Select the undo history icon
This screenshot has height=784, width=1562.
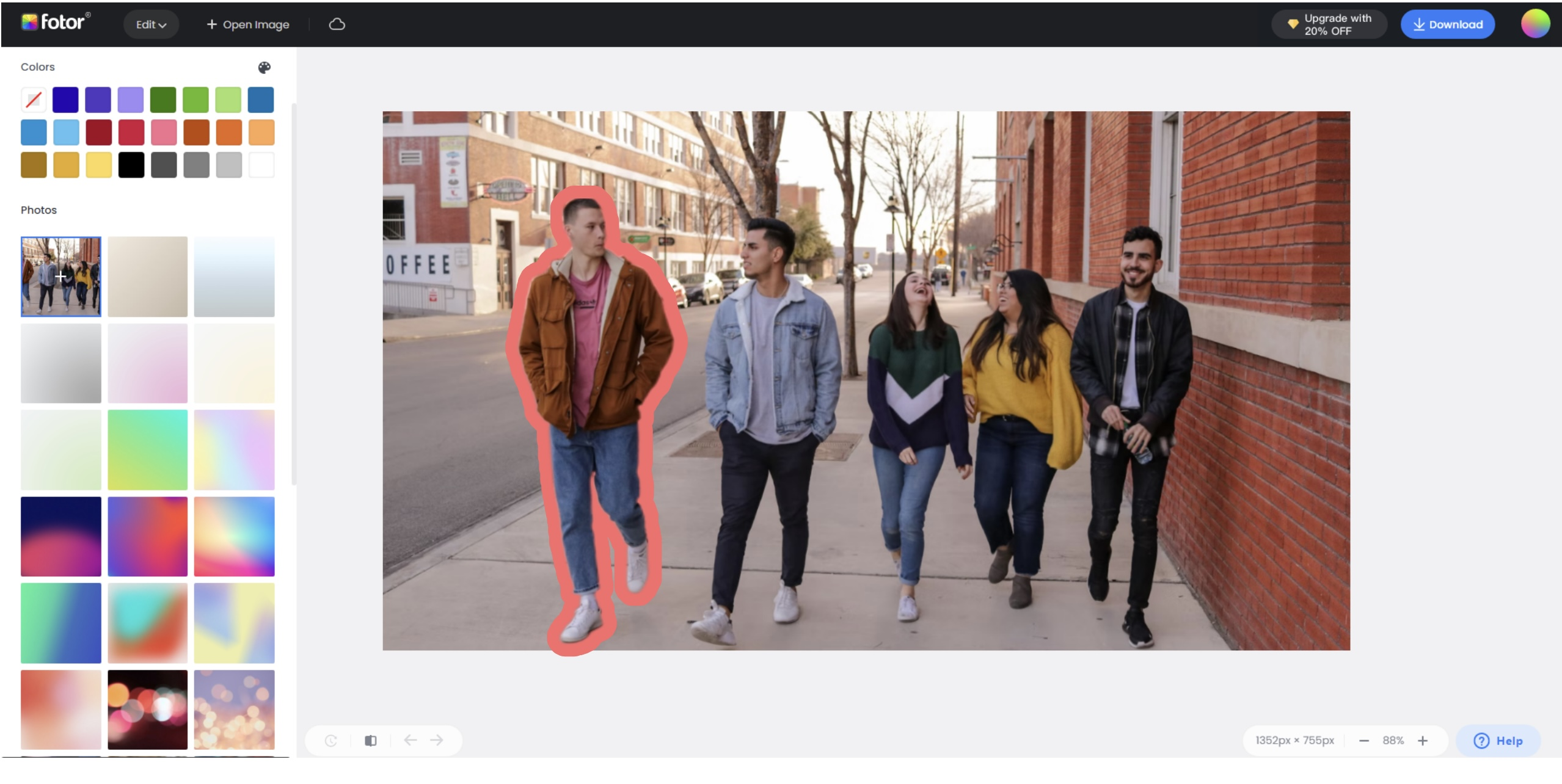(x=330, y=740)
